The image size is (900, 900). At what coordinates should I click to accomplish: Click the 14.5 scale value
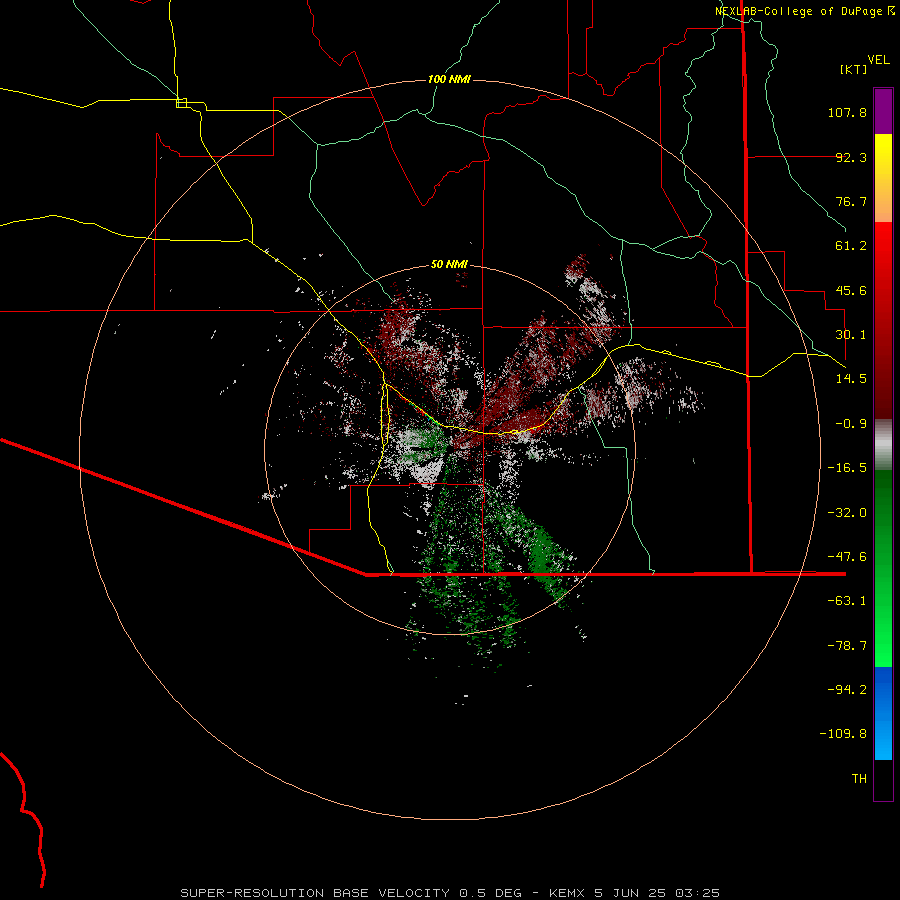851,379
